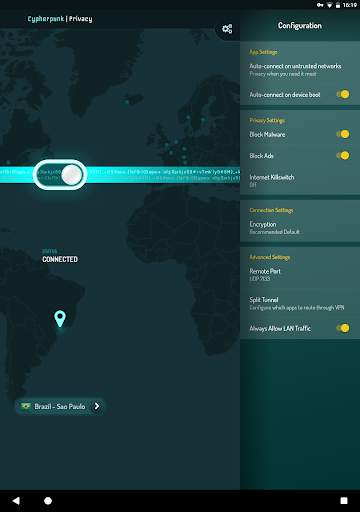Screen dimensions: 360x512
Task: Toggle Auto-connect on device boot
Action: (343, 94)
